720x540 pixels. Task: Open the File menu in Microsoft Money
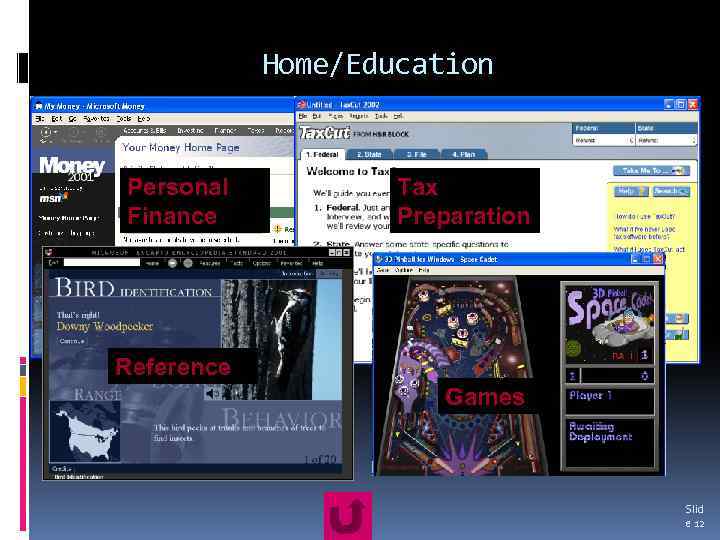point(40,119)
